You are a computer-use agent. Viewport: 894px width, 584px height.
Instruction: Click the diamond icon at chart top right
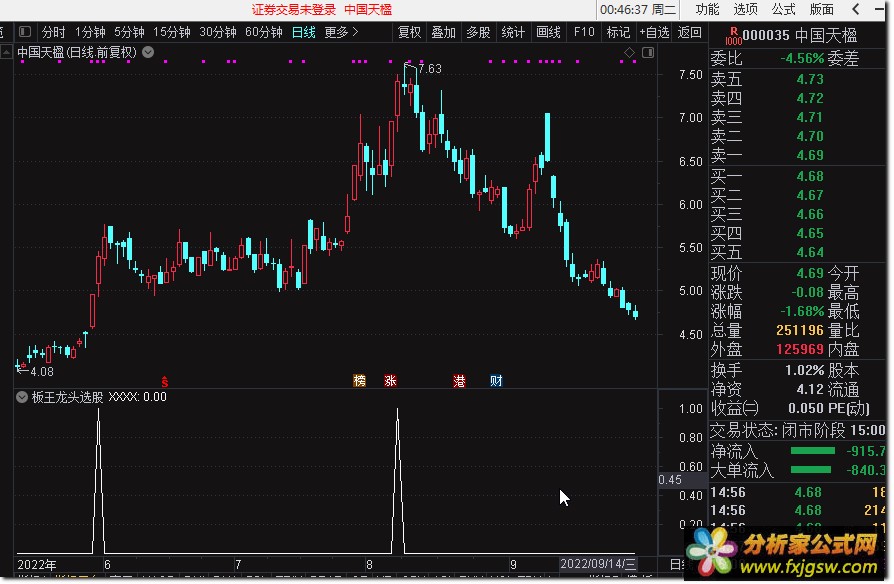tap(629, 52)
